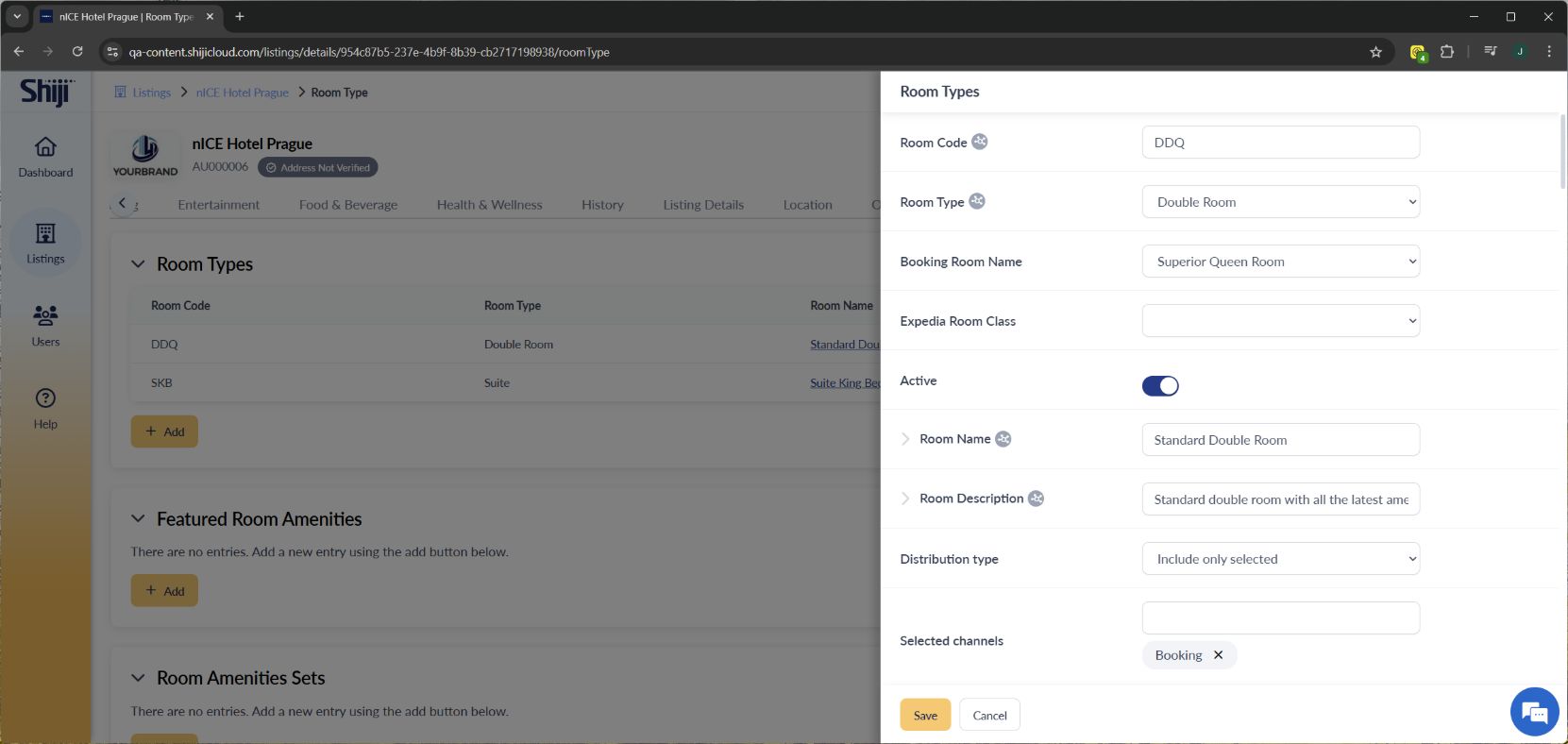Remove the Booking channel chip

click(x=1218, y=655)
